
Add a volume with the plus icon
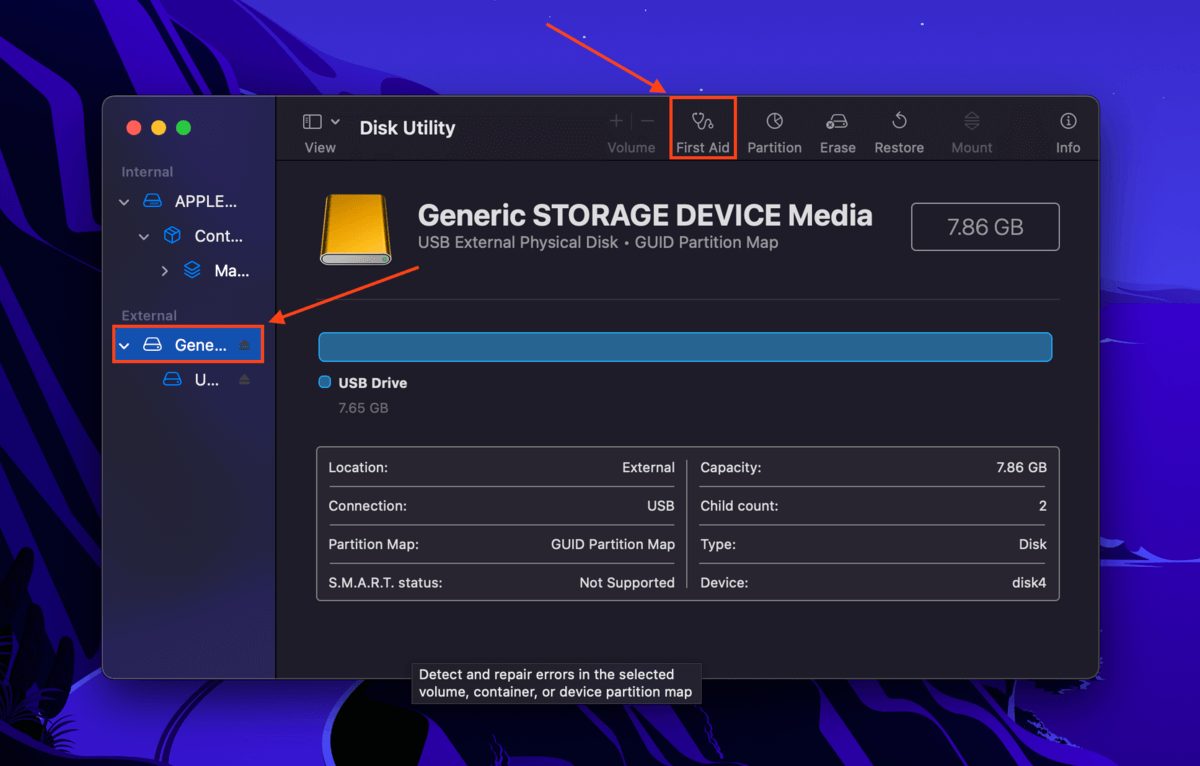616,121
